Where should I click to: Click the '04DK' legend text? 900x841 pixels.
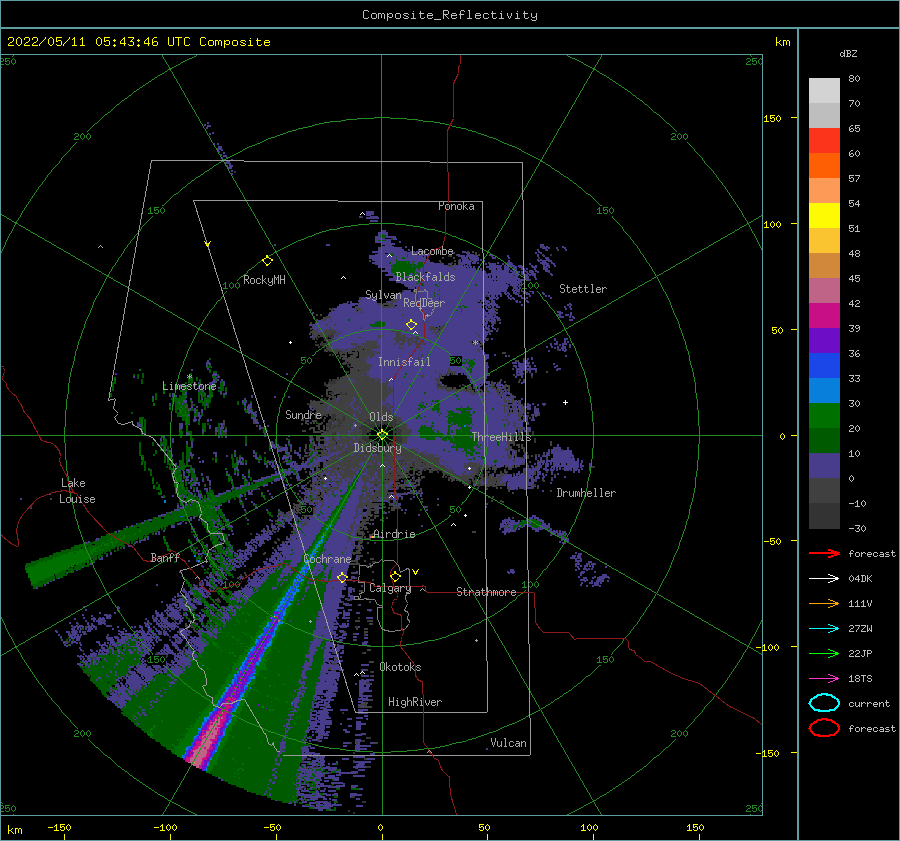(x=860, y=579)
